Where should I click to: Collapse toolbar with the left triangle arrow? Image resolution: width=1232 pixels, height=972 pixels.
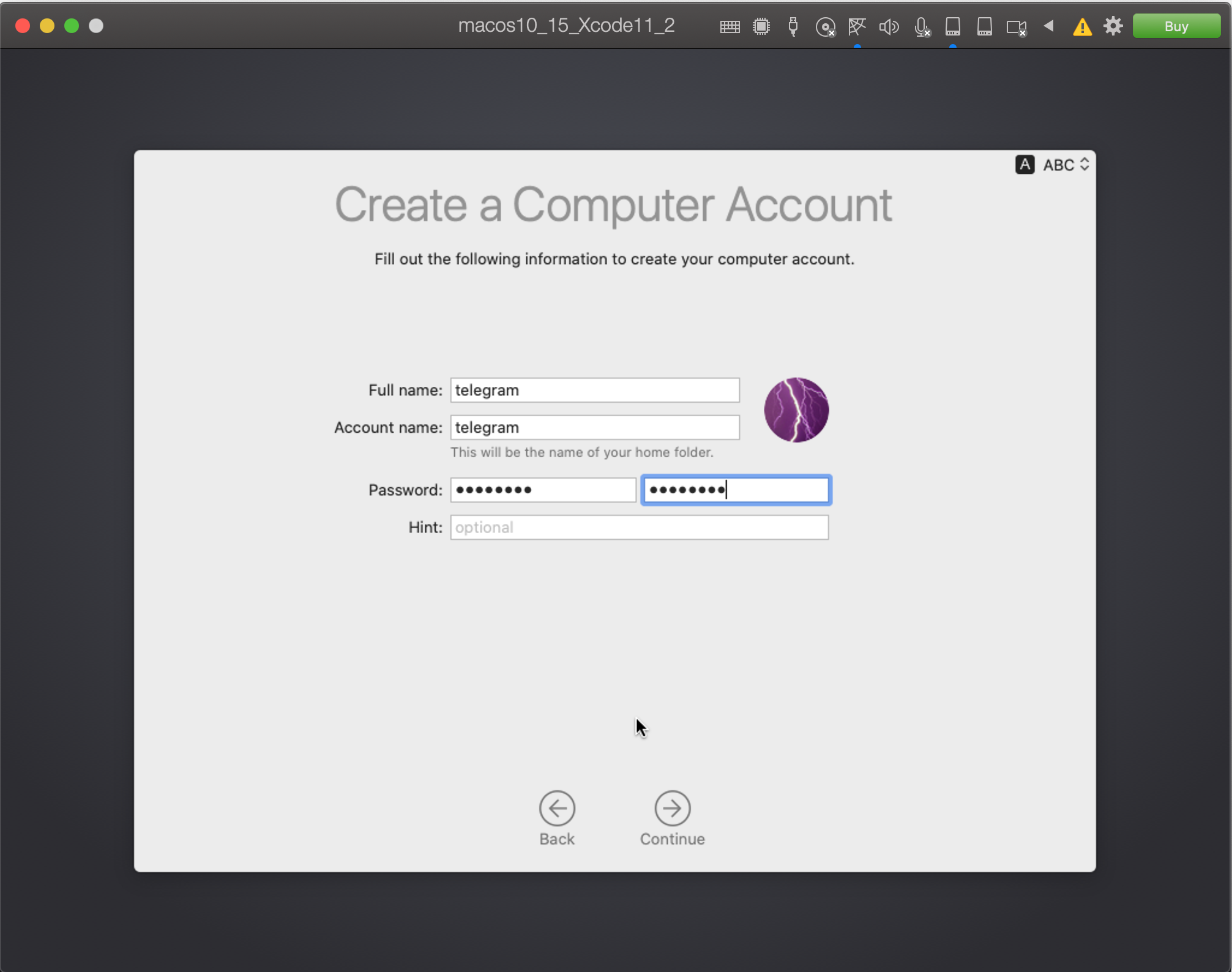click(x=1049, y=26)
